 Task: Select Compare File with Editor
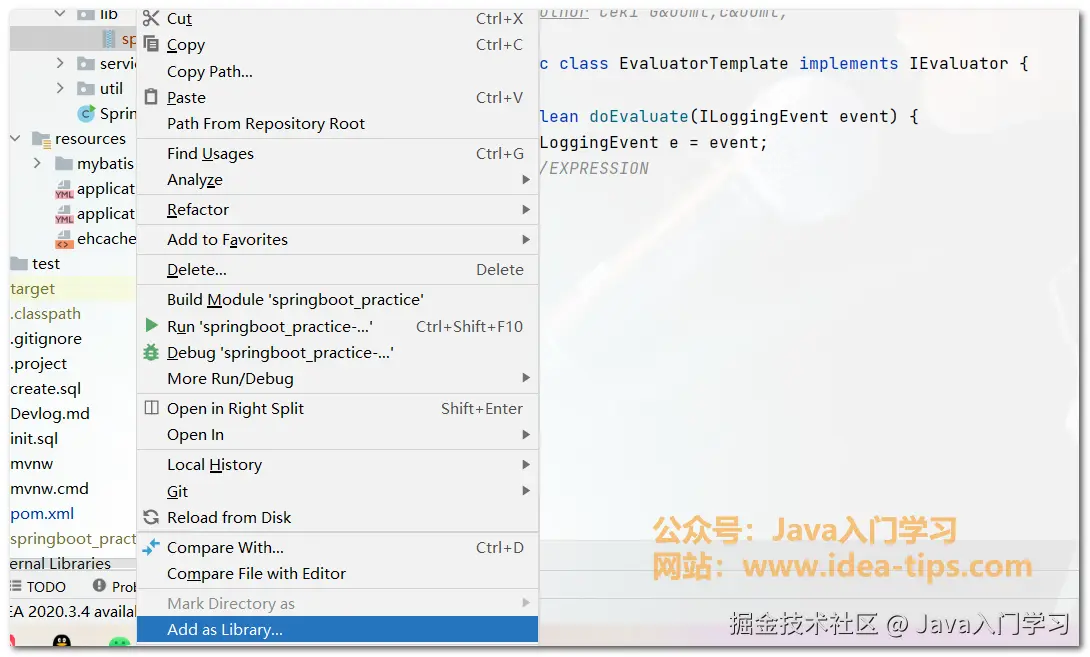click(x=337, y=573)
